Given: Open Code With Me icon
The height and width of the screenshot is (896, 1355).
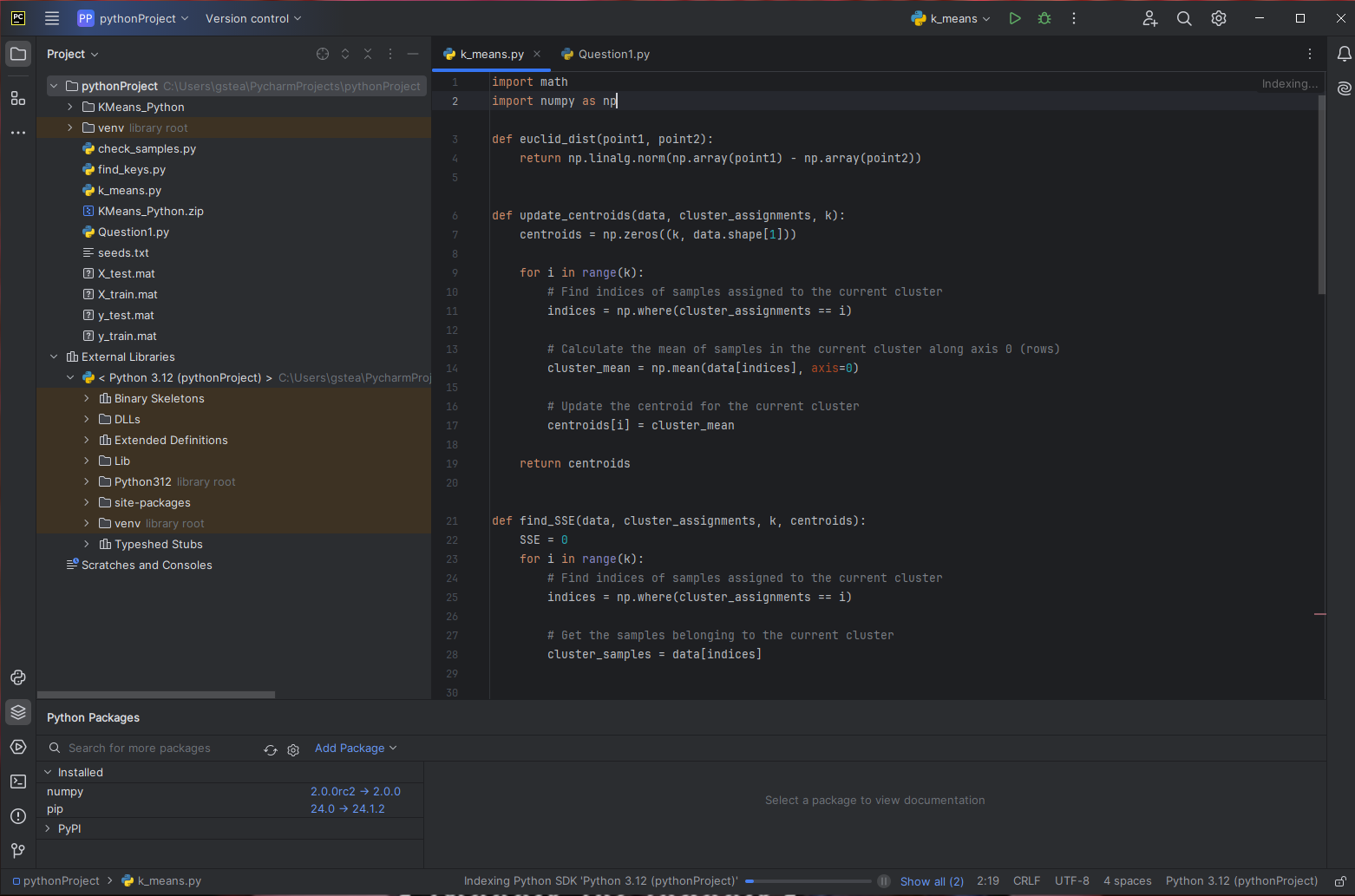Looking at the screenshot, I should click(1150, 18).
